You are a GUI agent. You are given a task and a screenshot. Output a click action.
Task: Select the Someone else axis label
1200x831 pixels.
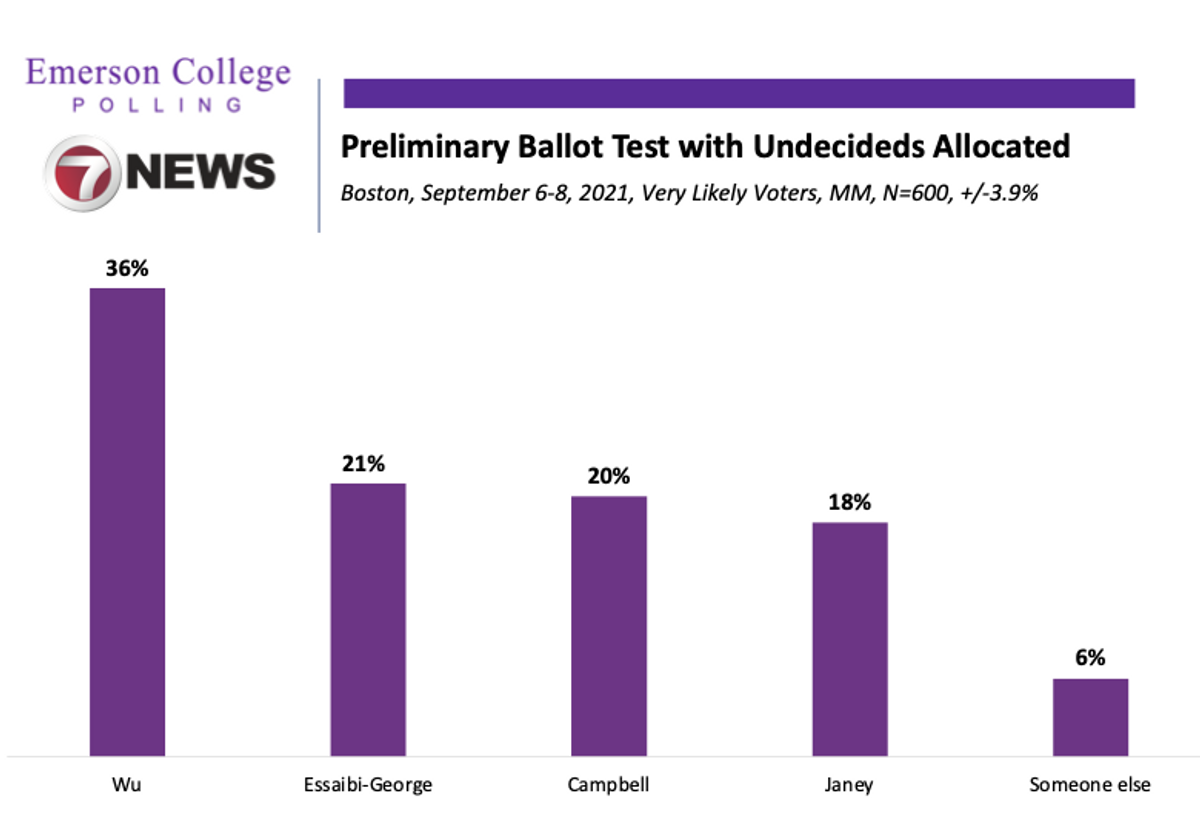tap(1090, 785)
